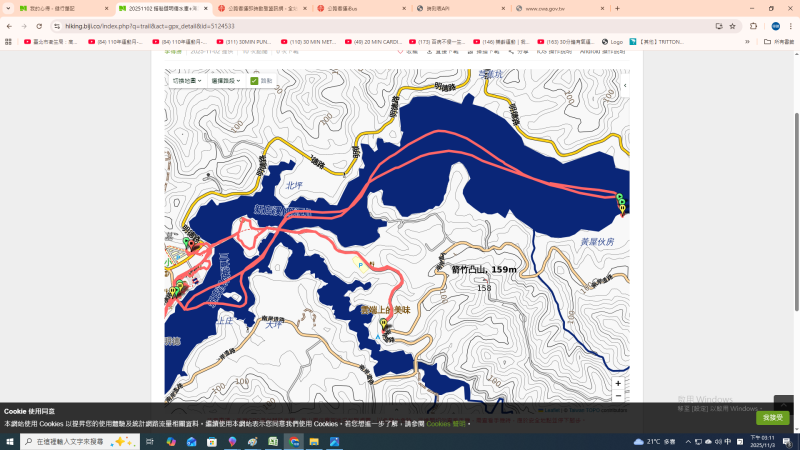Screen dimensions: 800x450
Task: Open the Windows Start menu
Action: [10, 441]
